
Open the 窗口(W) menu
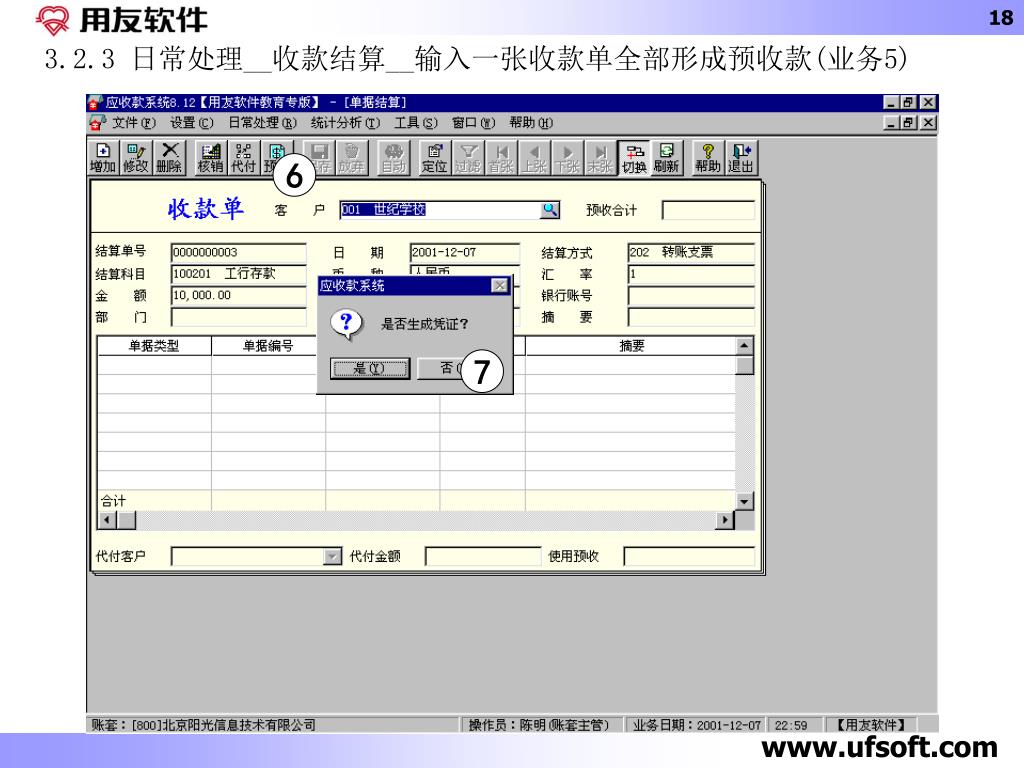(473, 123)
